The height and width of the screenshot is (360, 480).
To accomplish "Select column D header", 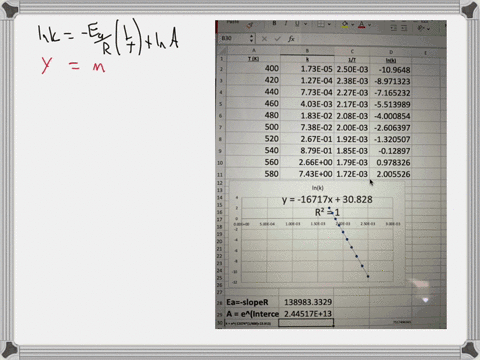I will click(x=391, y=52).
